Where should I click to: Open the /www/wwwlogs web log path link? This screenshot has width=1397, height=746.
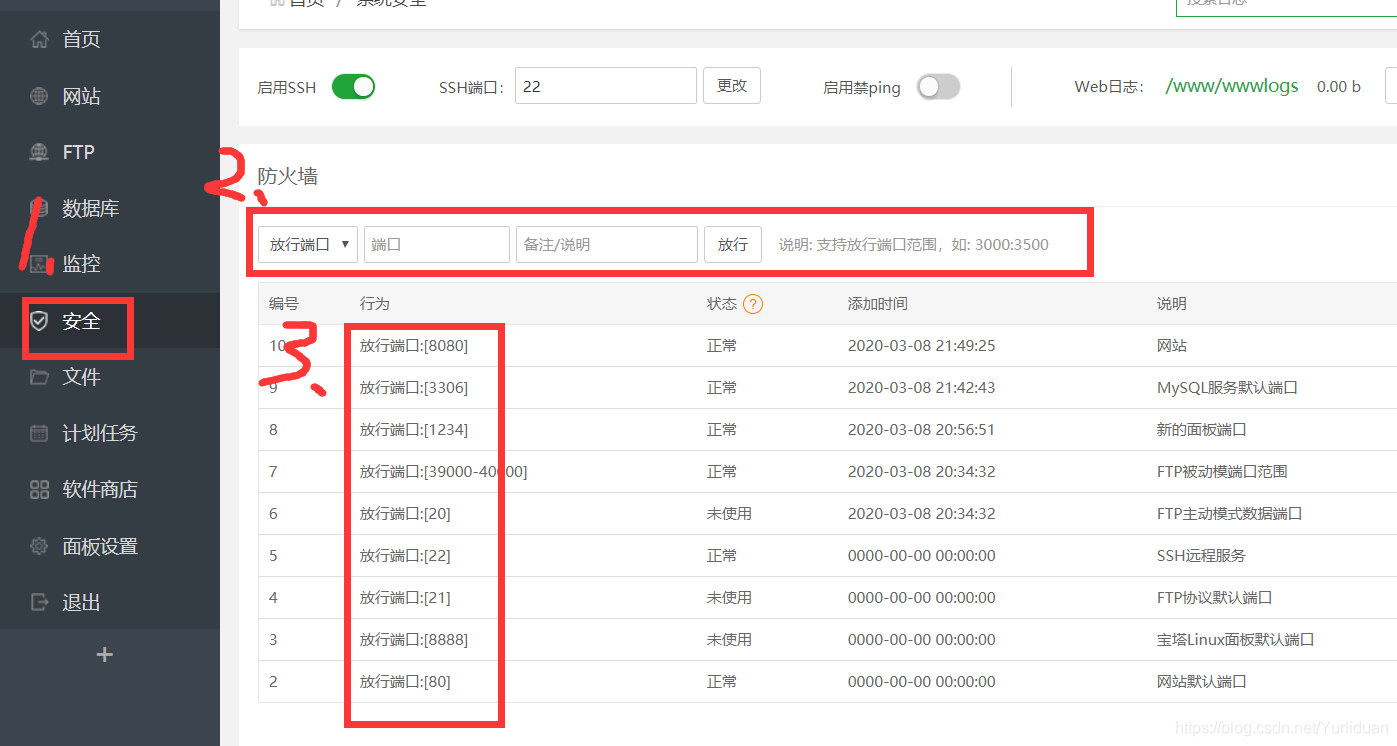pos(1232,86)
